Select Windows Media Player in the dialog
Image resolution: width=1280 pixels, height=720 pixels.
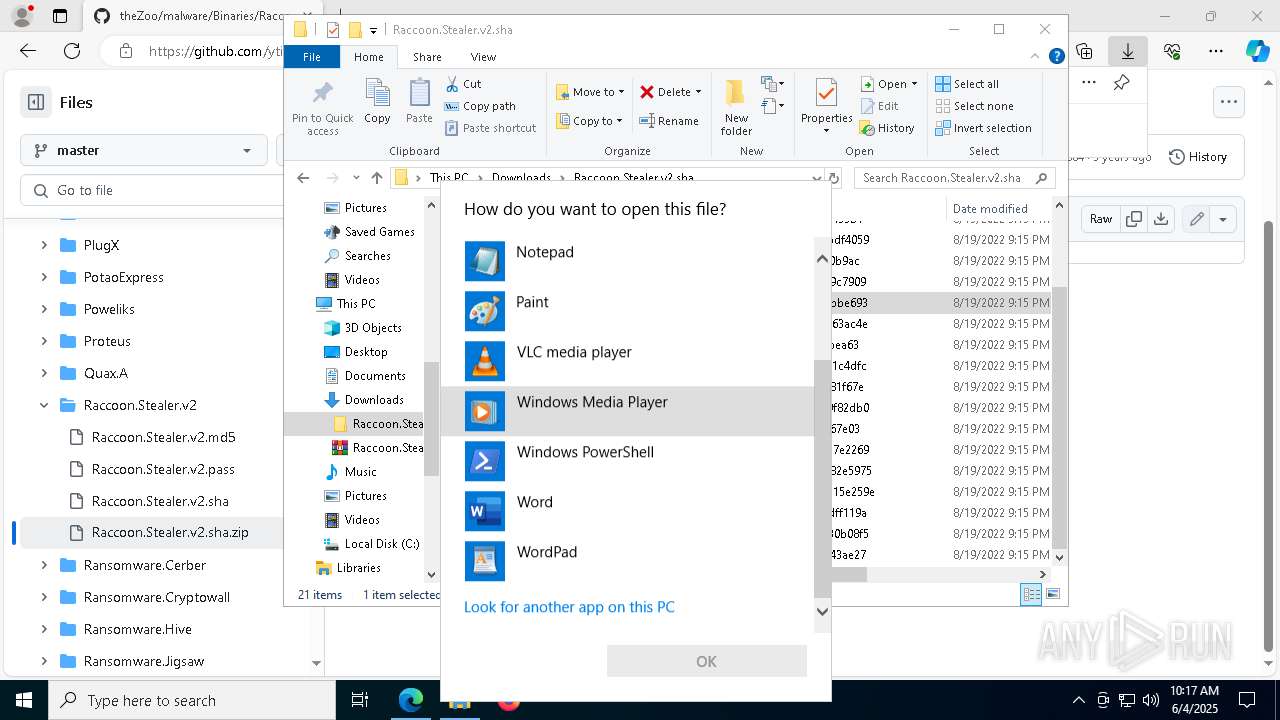click(x=627, y=411)
